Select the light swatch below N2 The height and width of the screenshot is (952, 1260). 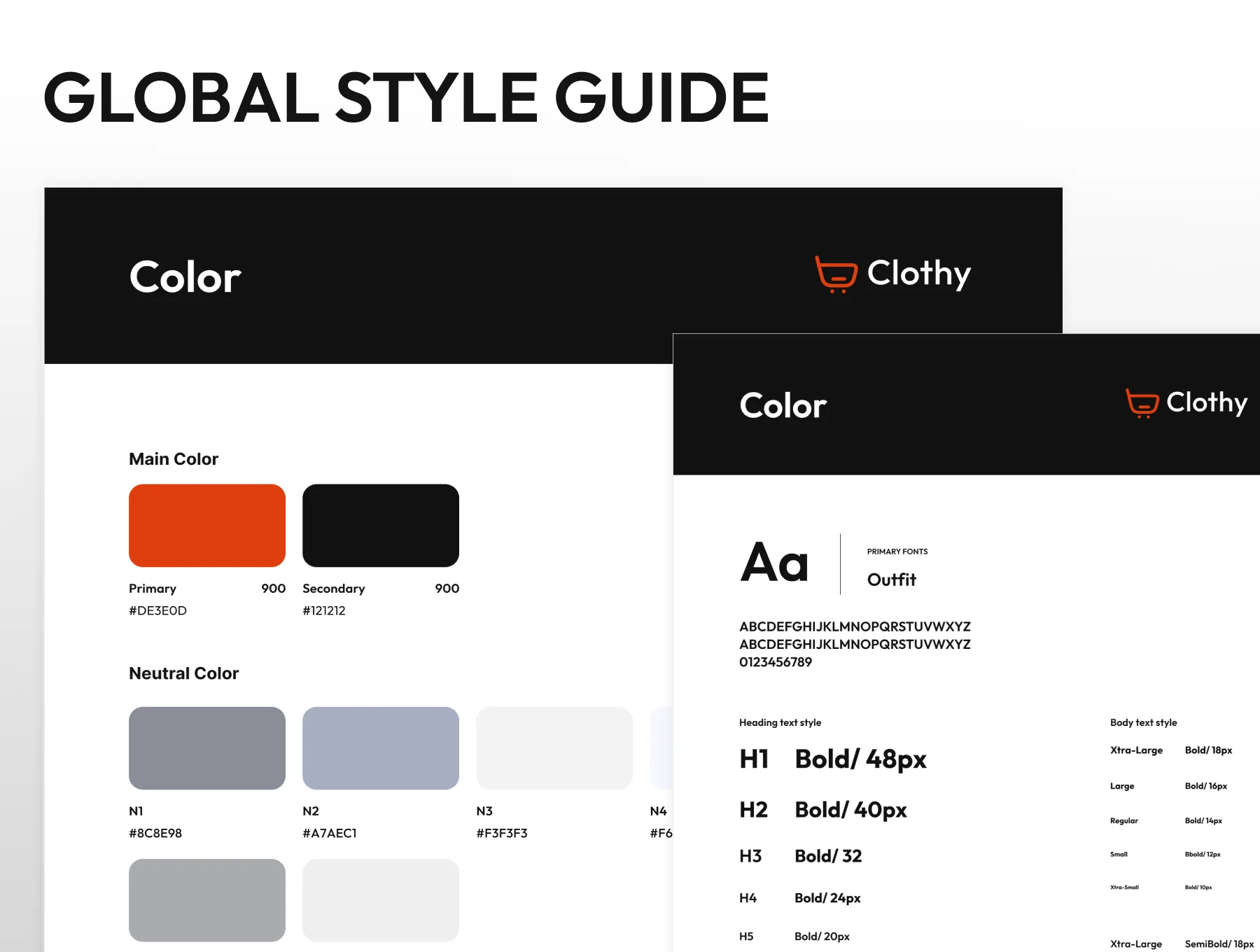point(381,900)
